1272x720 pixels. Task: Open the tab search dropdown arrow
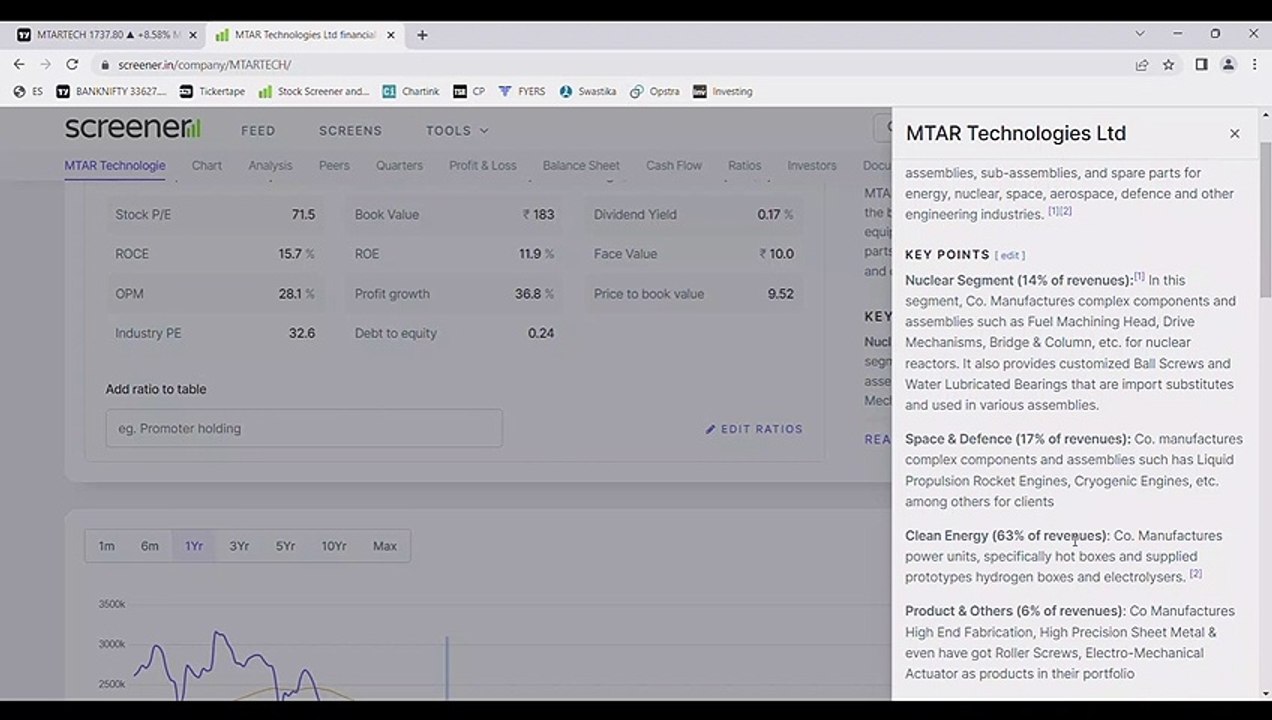tap(1139, 34)
